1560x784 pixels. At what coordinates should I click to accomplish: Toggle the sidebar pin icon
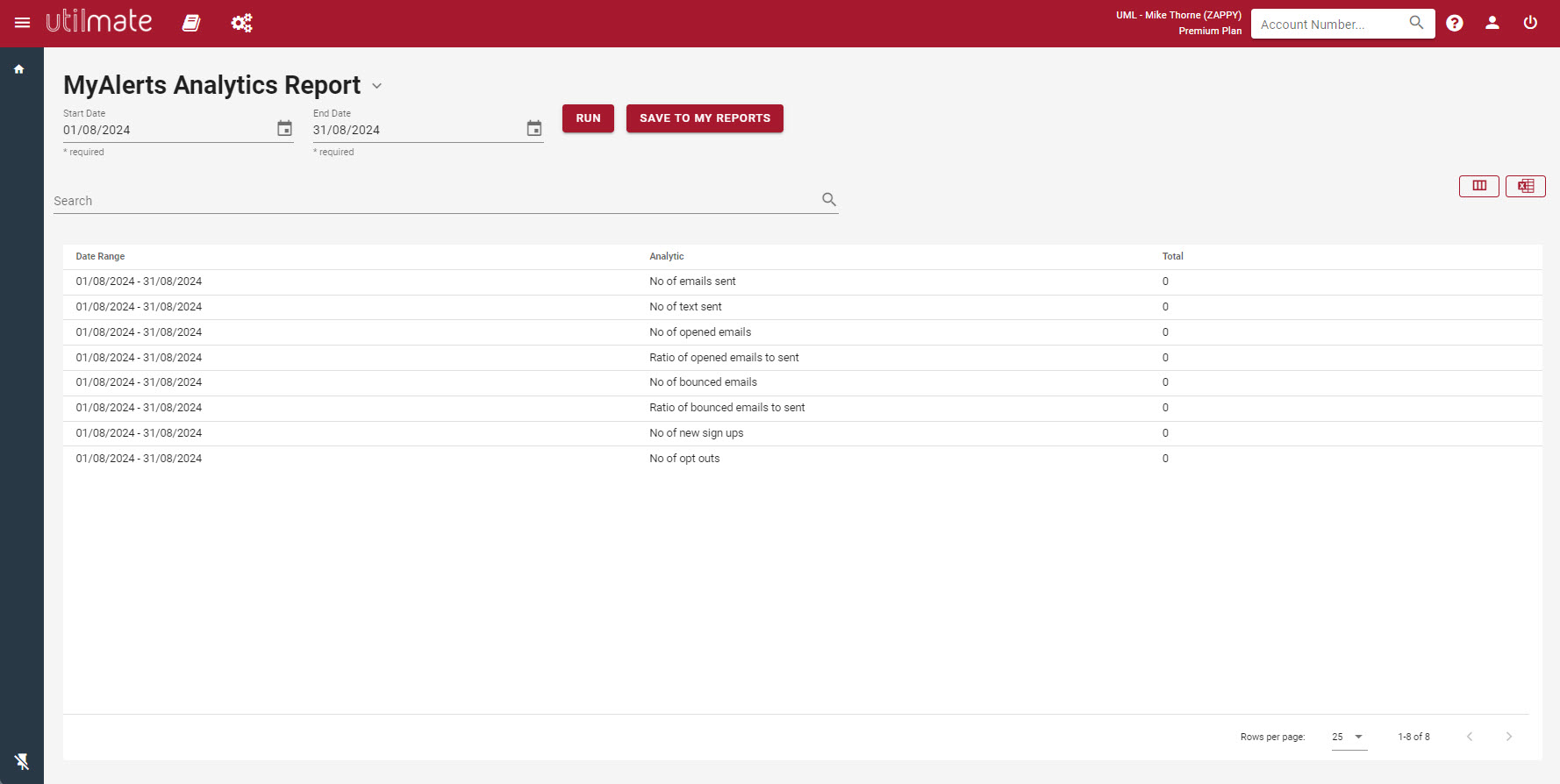22,761
